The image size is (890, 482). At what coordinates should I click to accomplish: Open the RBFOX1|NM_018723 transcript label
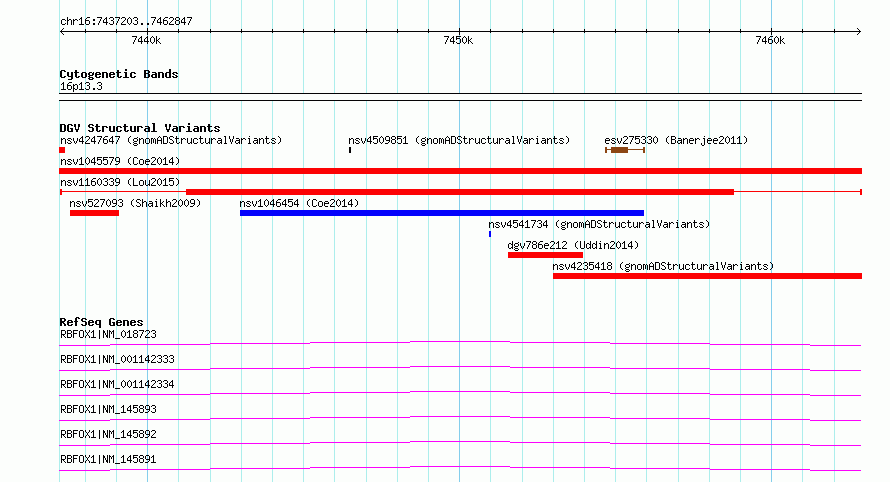coord(108,334)
